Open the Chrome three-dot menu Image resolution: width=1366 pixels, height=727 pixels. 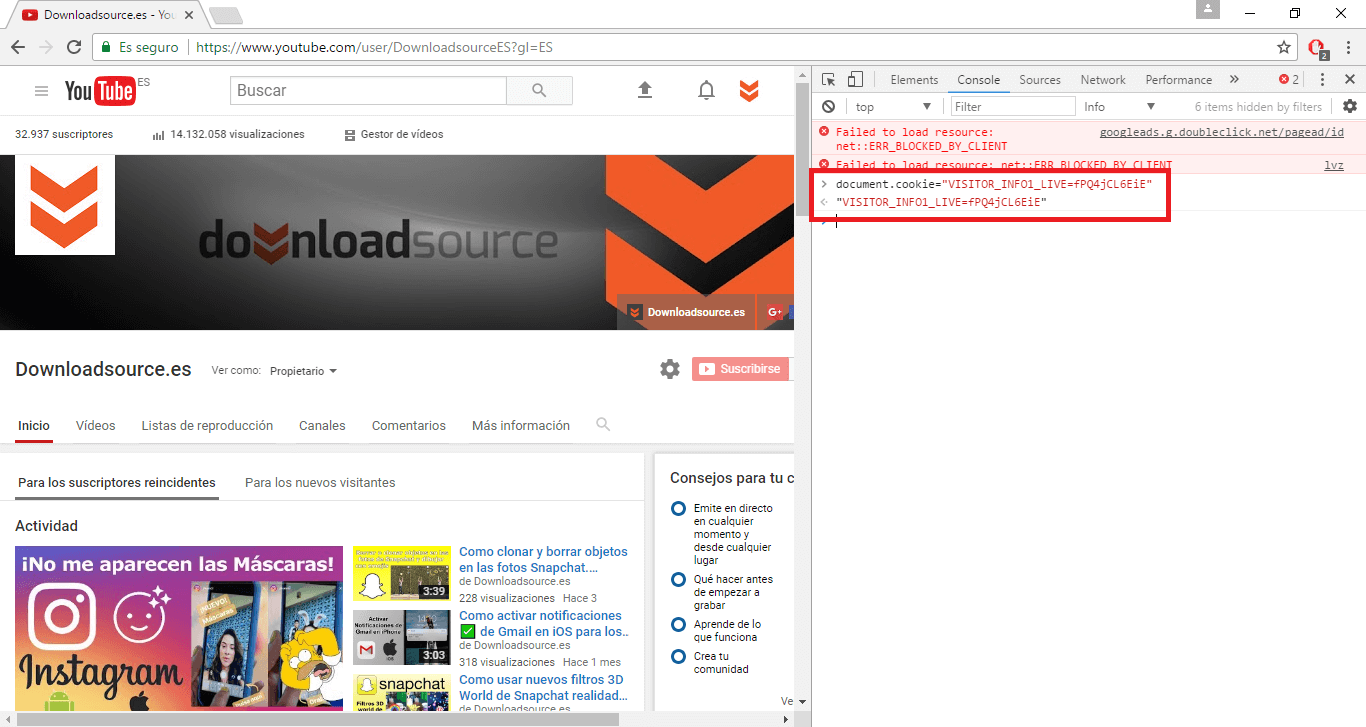pos(1347,47)
